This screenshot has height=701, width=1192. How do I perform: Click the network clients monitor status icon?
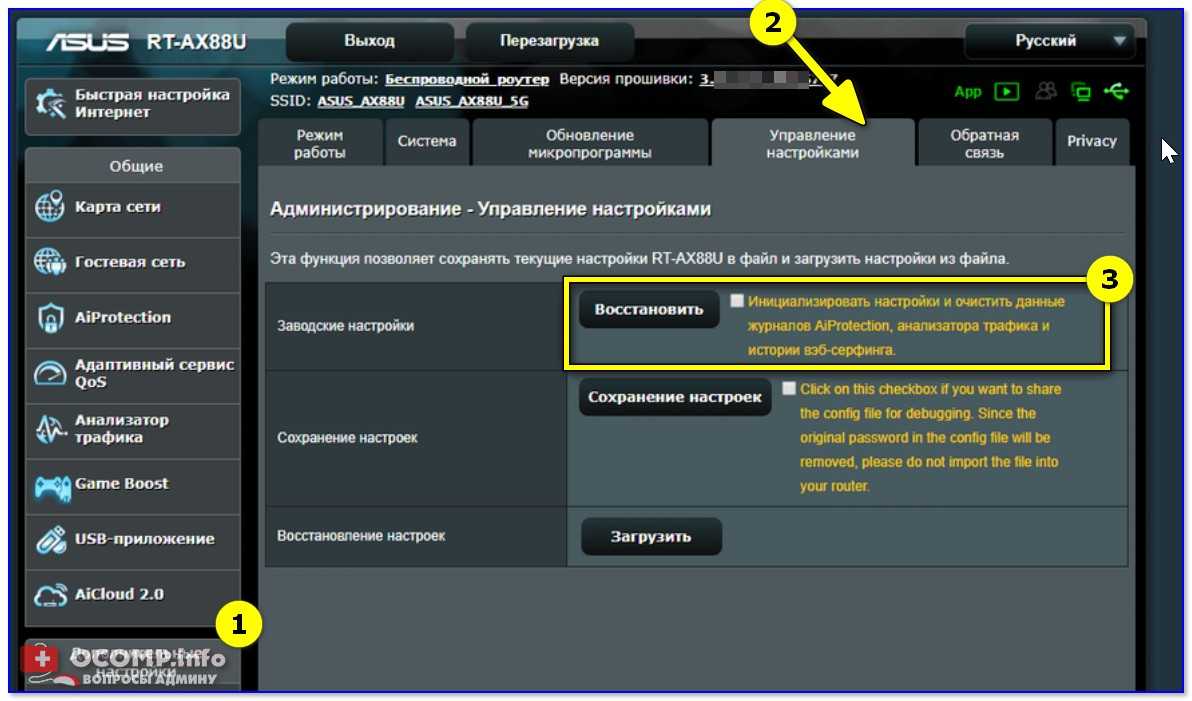pyautogui.click(x=1081, y=92)
